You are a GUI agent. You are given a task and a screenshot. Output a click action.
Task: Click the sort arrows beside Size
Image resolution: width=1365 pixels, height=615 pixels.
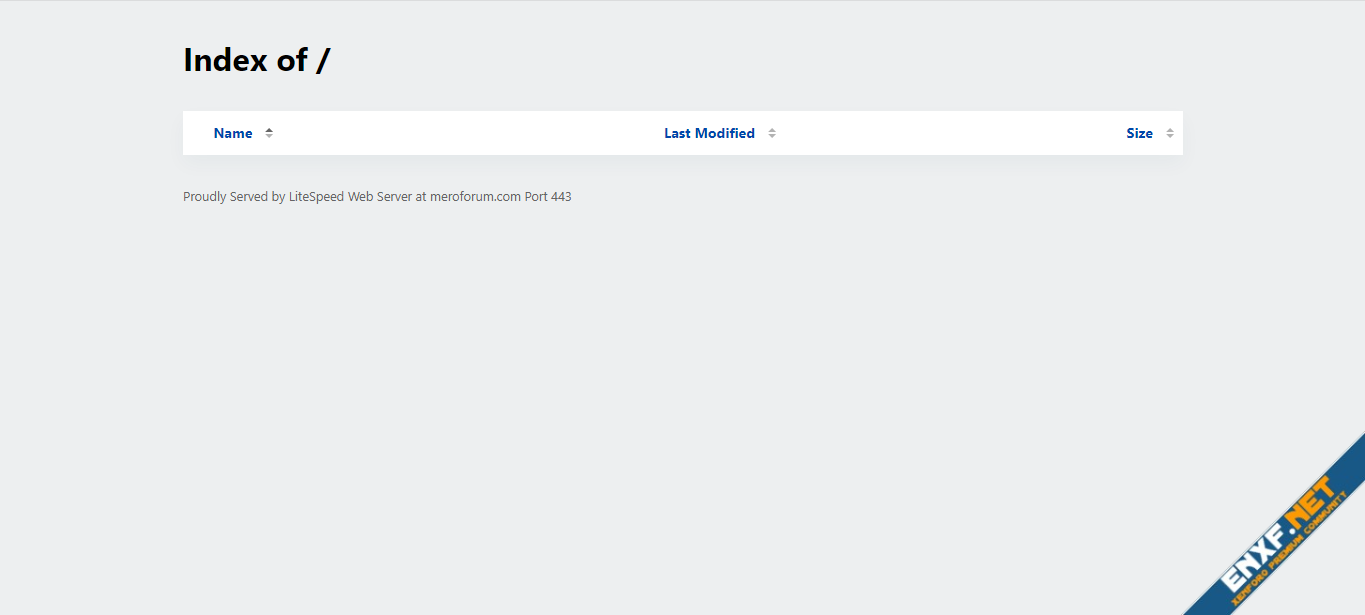[1170, 133]
